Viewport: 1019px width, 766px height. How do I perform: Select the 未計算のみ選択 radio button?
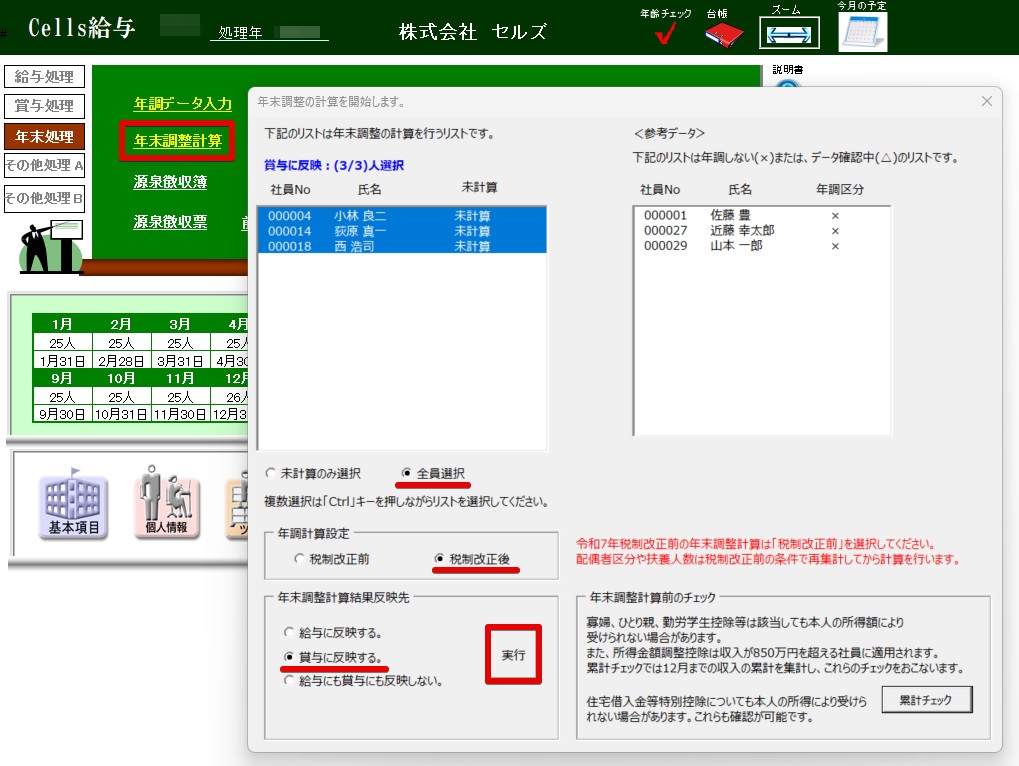coord(271,474)
